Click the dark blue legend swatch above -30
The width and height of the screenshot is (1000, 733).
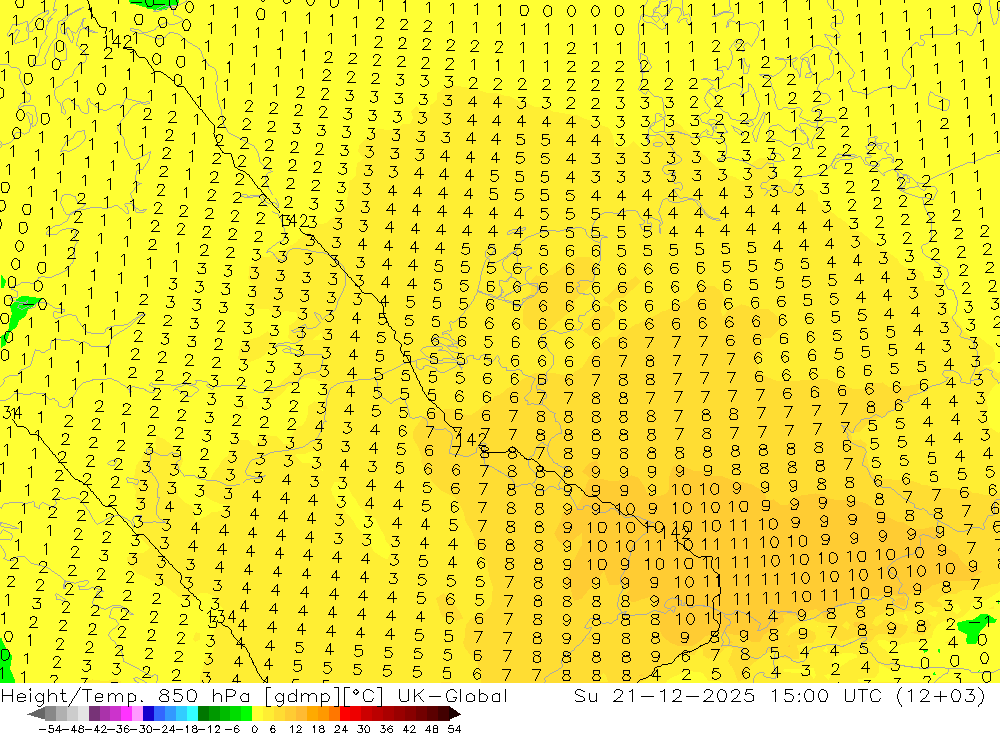click(x=148, y=713)
